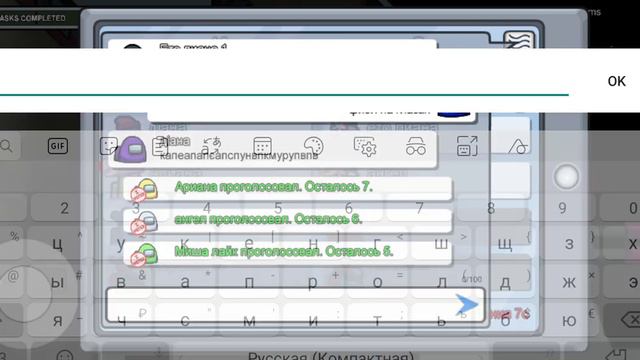Tap the Cyrillic я key
Screen dimensions: 640x360
tap(57, 321)
